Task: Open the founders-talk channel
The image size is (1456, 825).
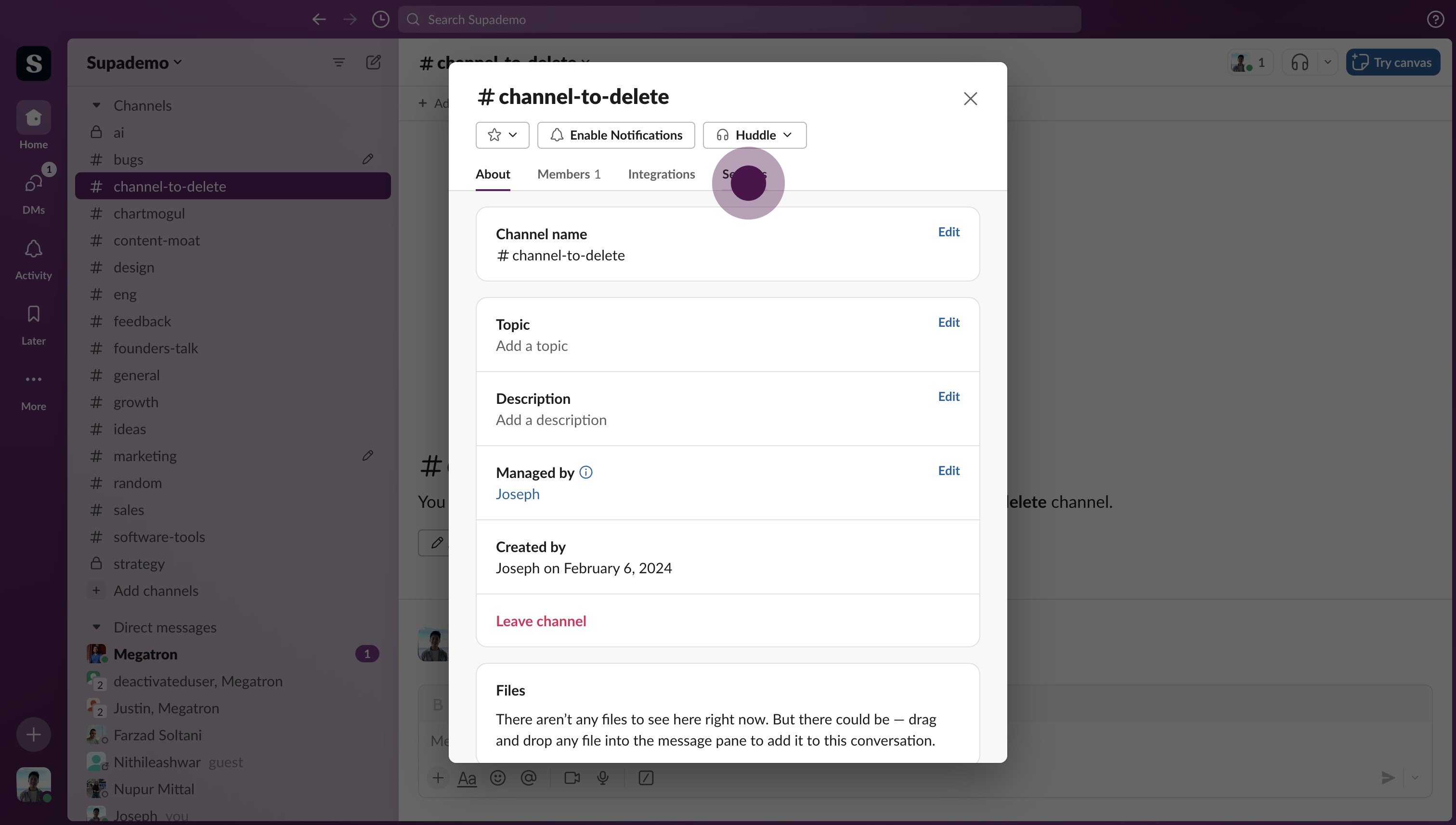Action: point(233,348)
